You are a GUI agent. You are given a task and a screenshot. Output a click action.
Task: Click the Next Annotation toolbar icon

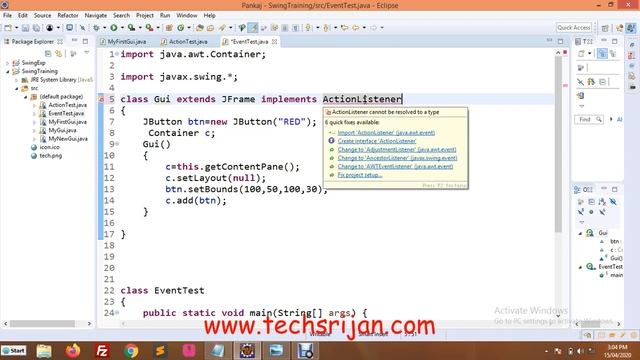point(309,28)
